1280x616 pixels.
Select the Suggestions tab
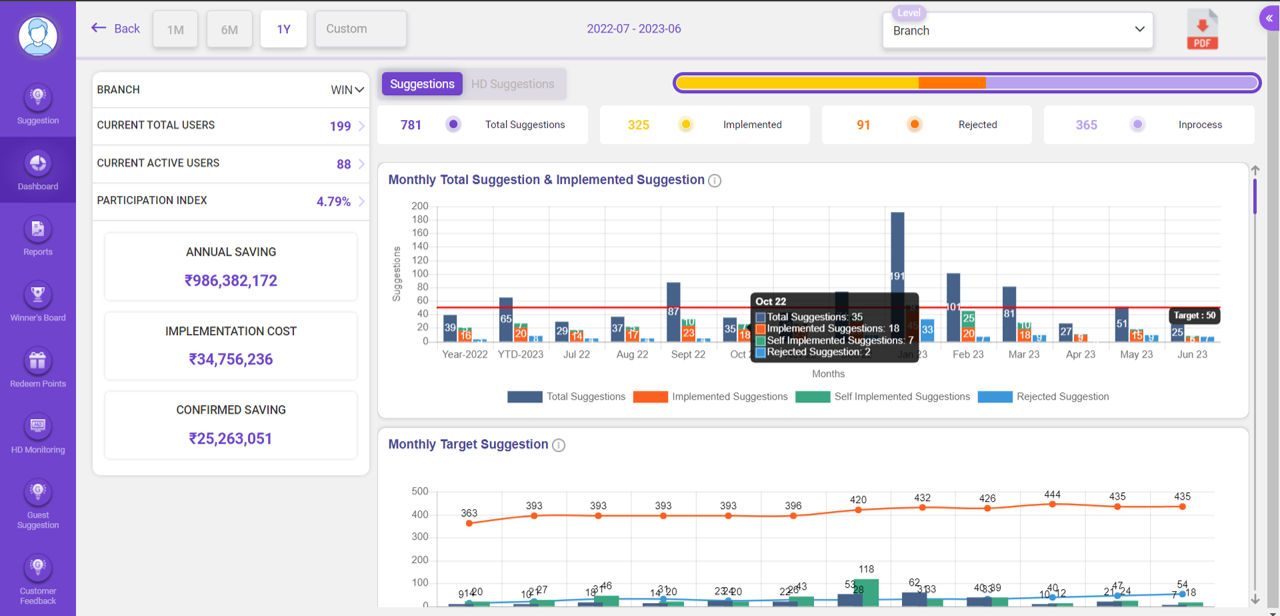421,84
